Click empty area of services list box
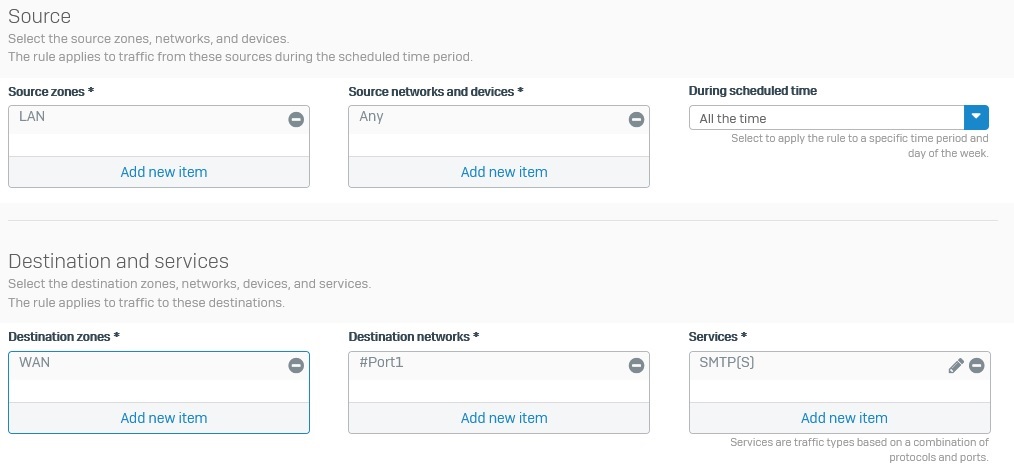This screenshot has height=473, width=1014. (x=839, y=391)
